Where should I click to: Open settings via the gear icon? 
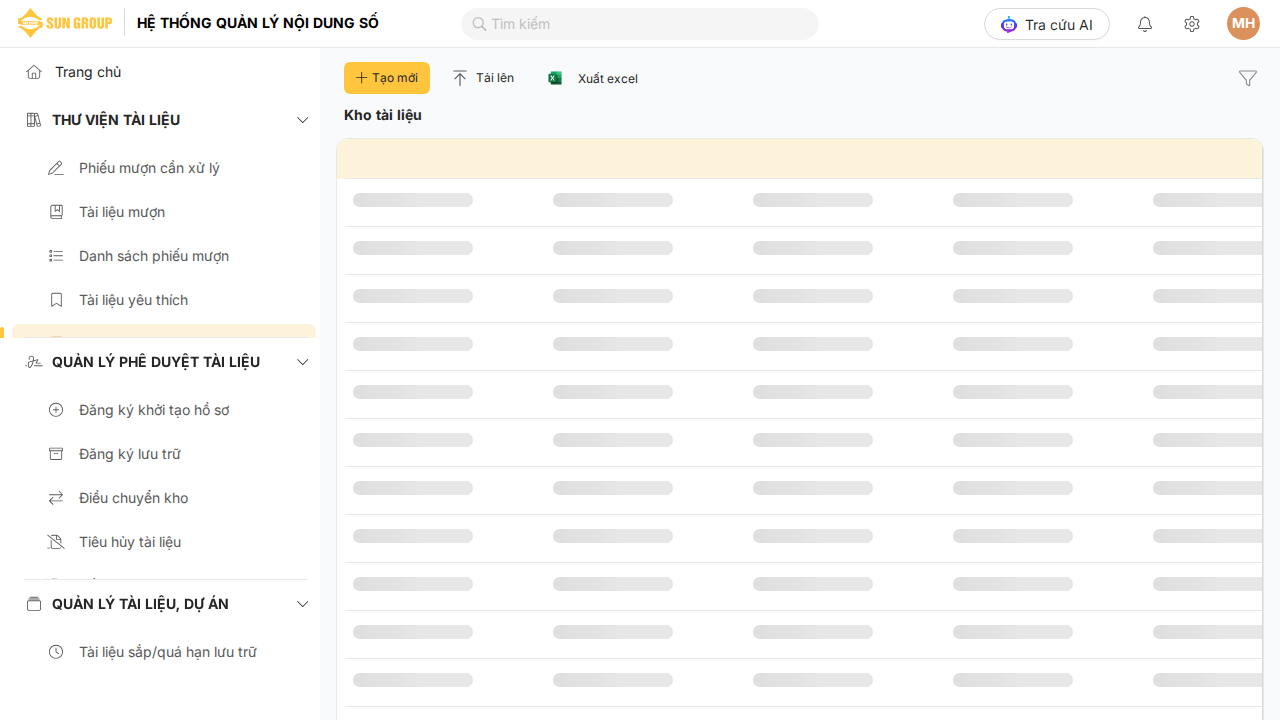point(1191,24)
